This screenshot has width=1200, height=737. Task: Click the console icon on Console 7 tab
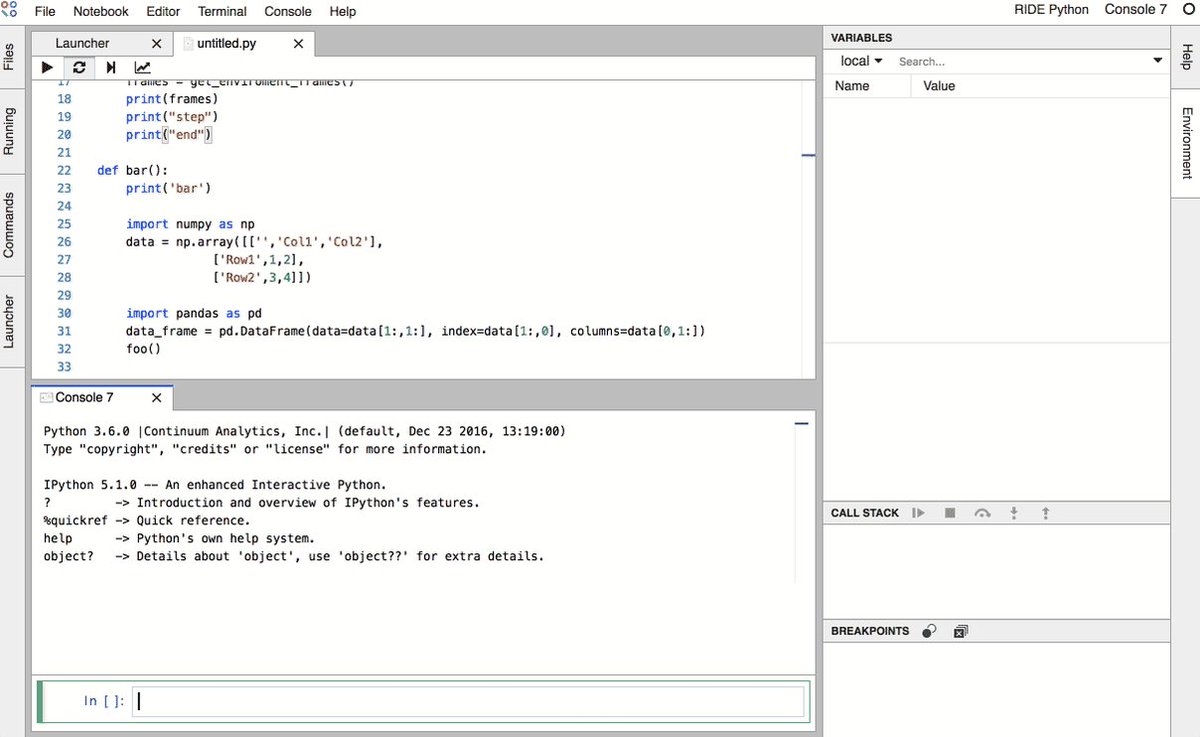tap(46, 397)
